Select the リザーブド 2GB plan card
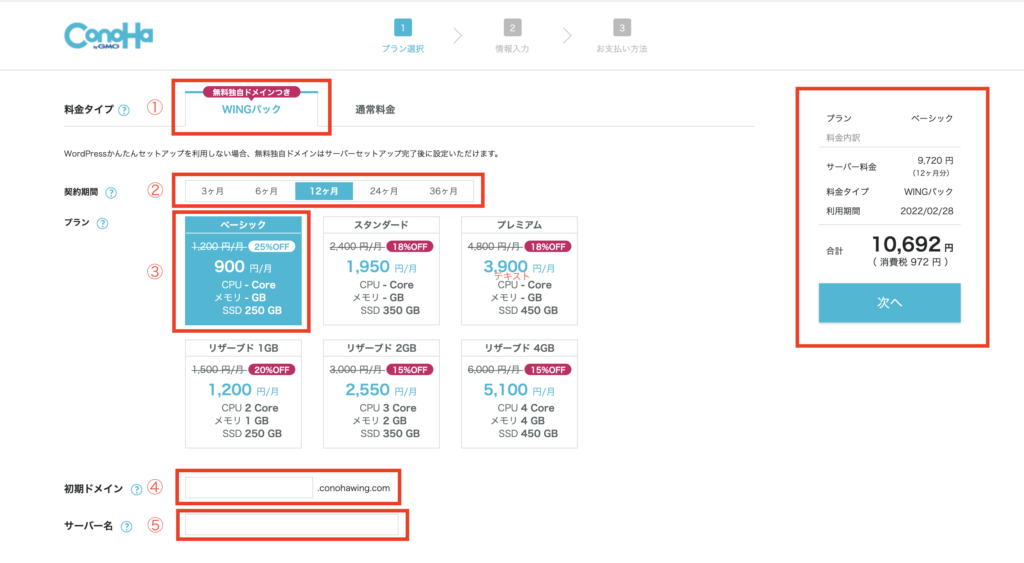Viewport: 1024px width, 563px height. [x=381, y=393]
